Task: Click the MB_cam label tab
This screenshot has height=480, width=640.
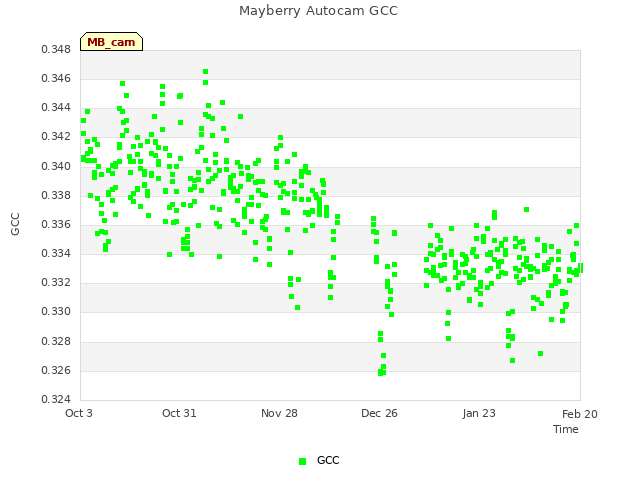Action: pos(111,42)
